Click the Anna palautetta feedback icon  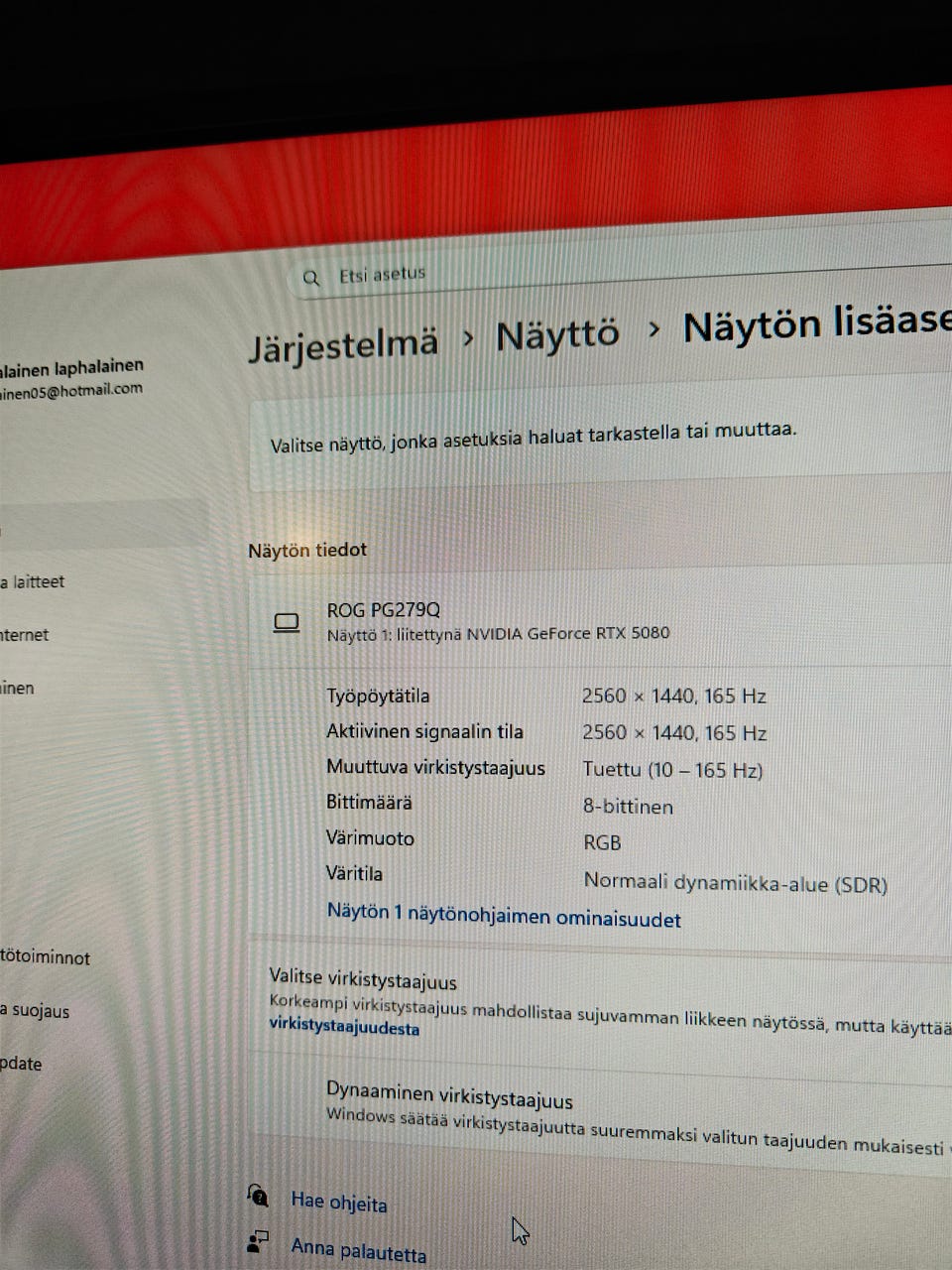pyautogui.click(x=258, y=1240)
